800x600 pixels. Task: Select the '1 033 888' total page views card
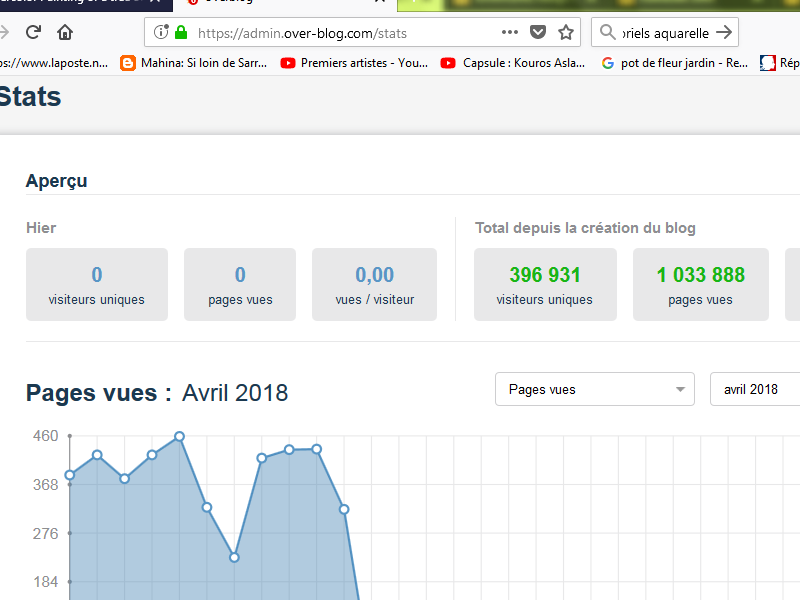[701, 284]
